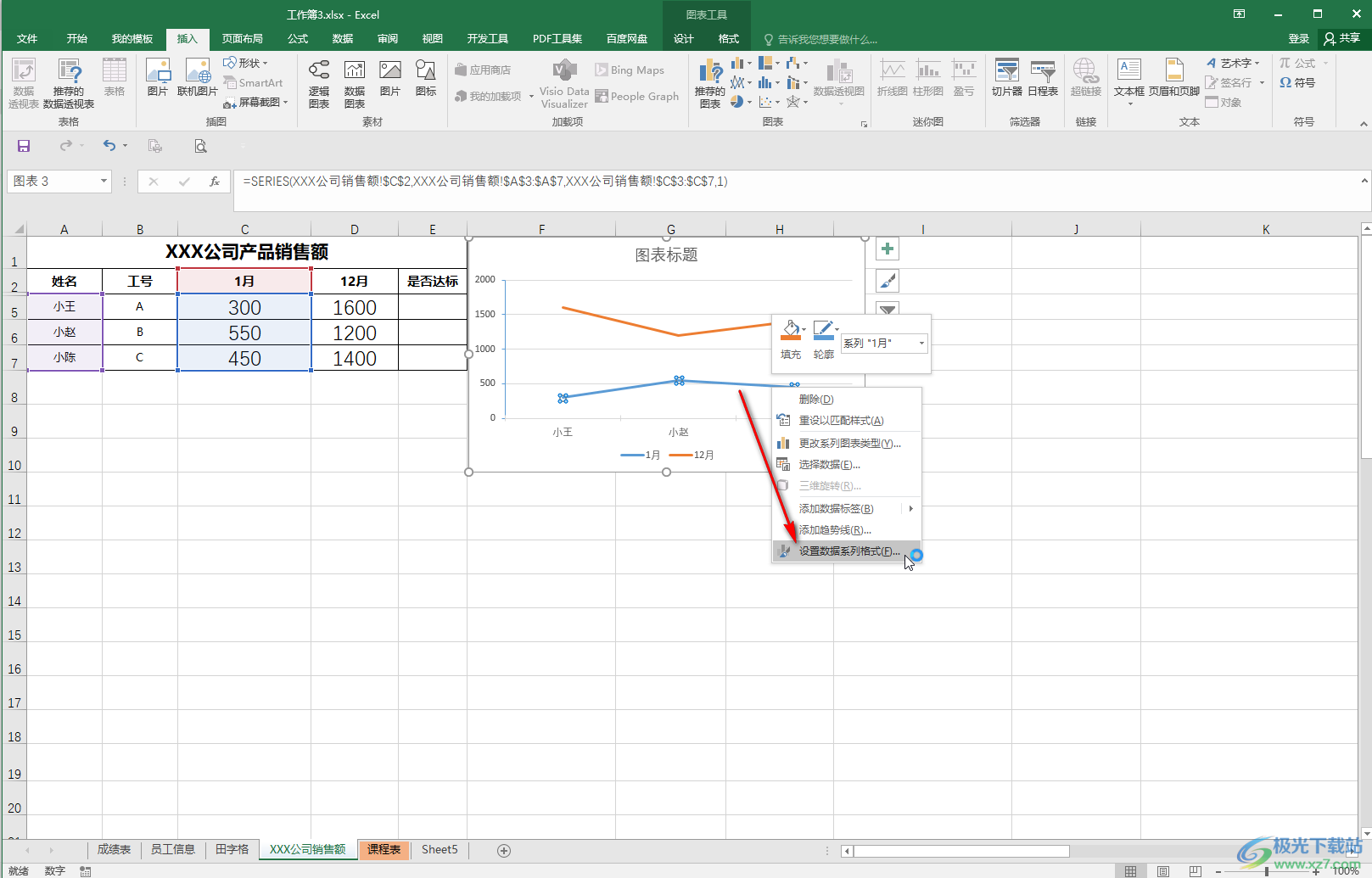Screen dimensions: 1372x878
Task: Expand Add Data Labels submenu arrow
Action: (911, 509)
